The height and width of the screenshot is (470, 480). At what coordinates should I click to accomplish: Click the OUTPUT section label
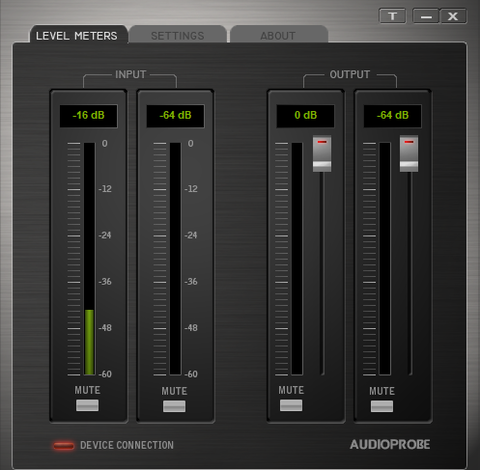[x=350, y=74]
